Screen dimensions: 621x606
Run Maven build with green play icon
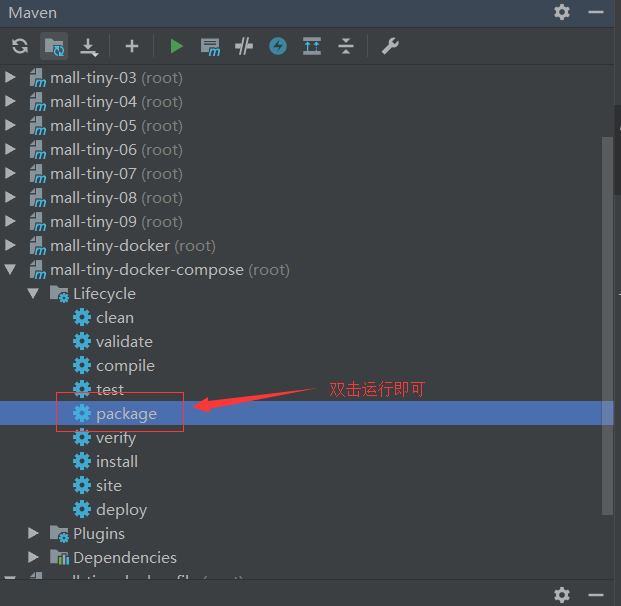tap(176, 46)
